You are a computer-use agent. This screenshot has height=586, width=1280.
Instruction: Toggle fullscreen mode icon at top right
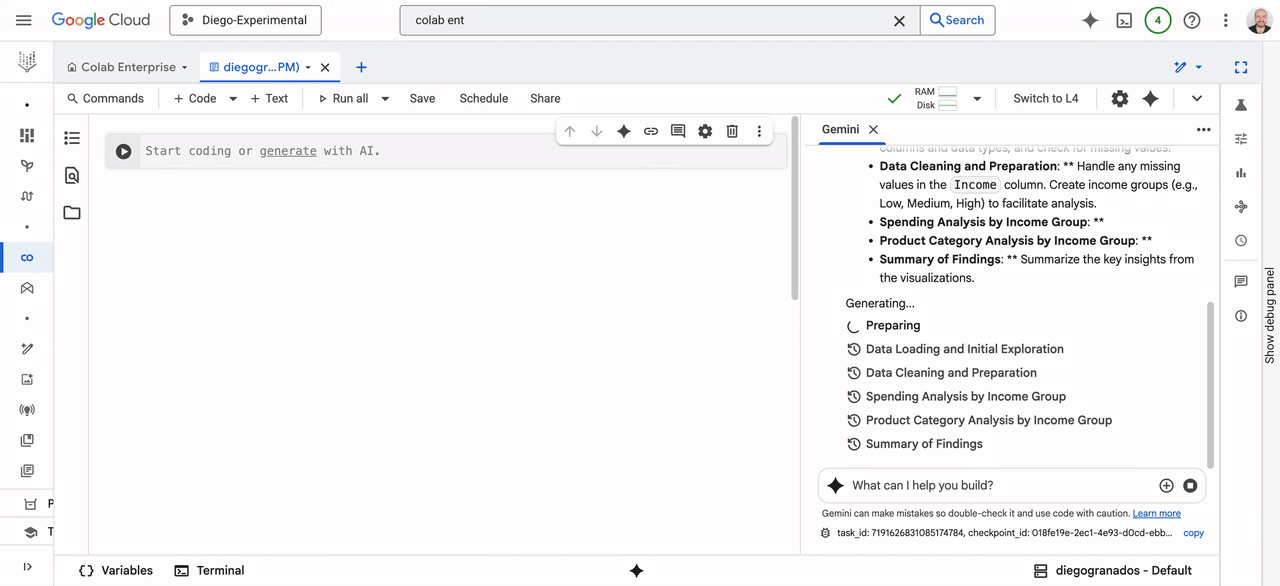1241,67
